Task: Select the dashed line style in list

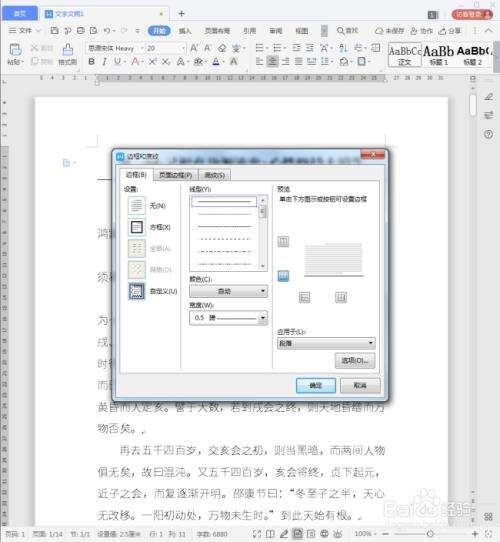Action: [224, 239]
